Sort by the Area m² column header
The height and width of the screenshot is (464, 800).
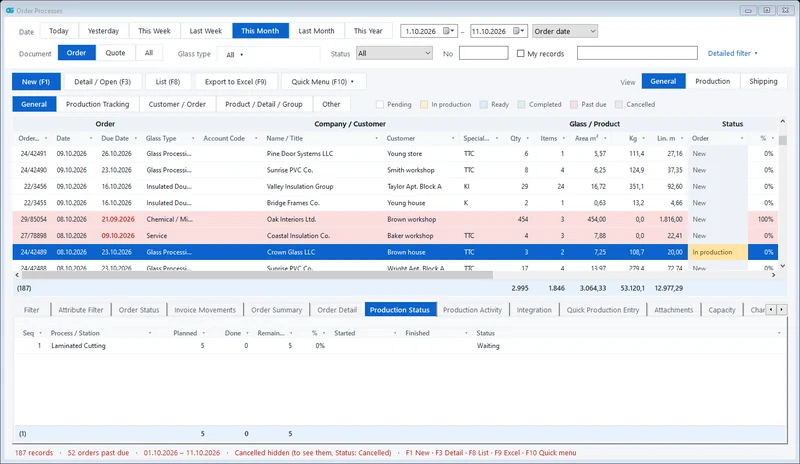(587, 138)
